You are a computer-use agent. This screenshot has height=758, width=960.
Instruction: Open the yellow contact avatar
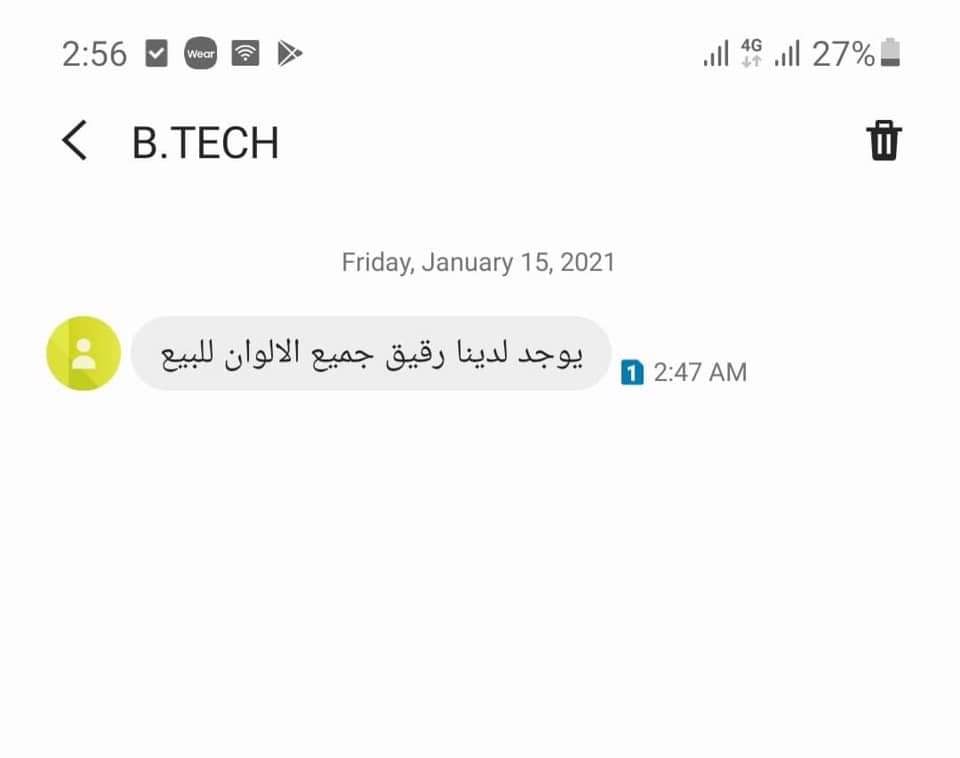(x=84, y=353)
